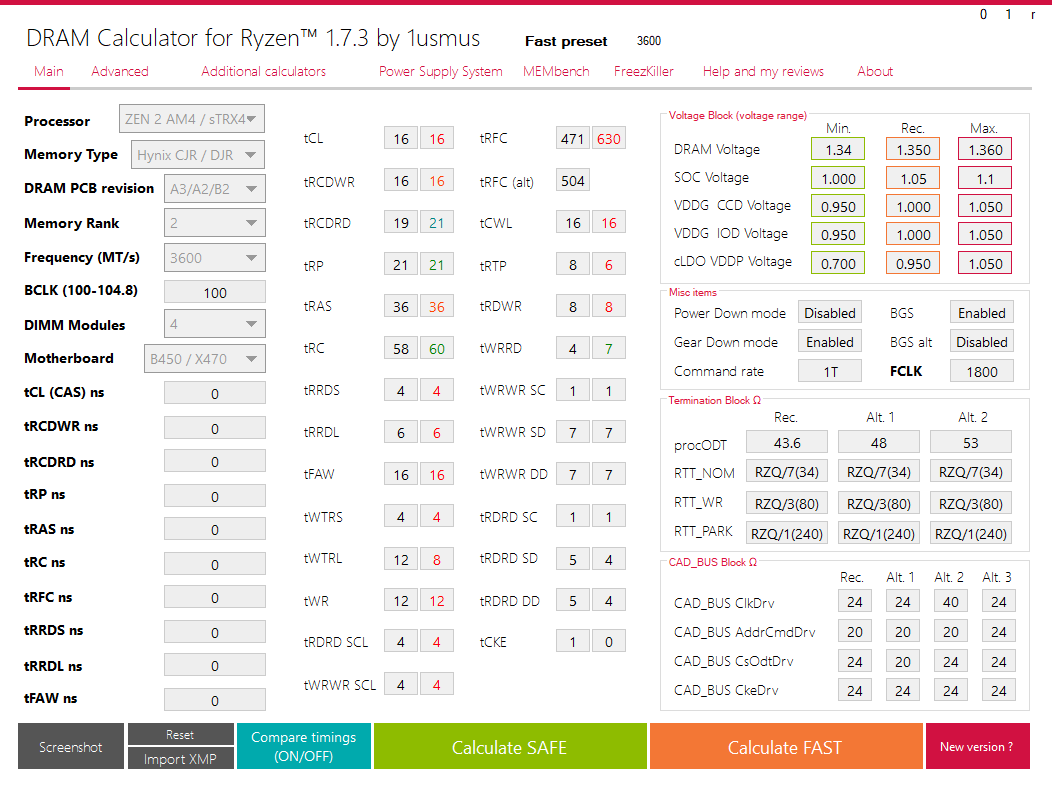Image resolution: width=1052 pixels, height=791 pixels.
Task: Click the BGS Enabled value box
Action: [982, 313]
